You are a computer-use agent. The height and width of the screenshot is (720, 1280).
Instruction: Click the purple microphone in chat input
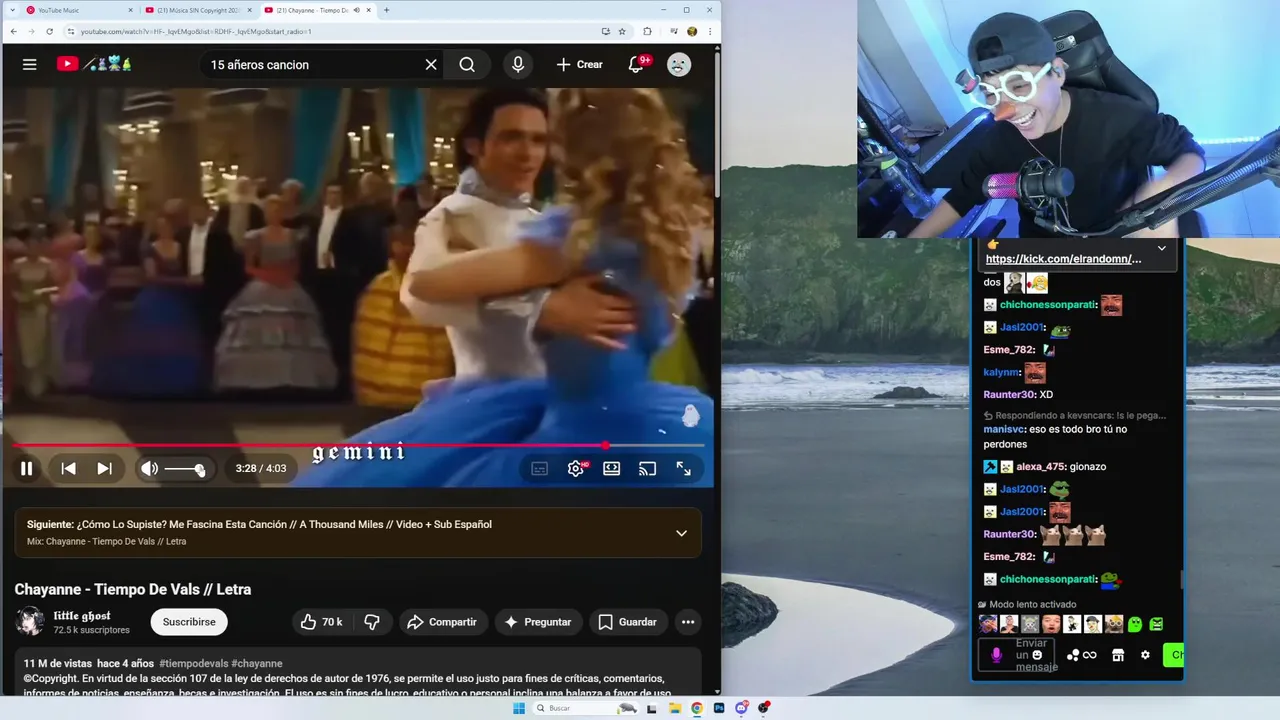[x=996, y=655]
